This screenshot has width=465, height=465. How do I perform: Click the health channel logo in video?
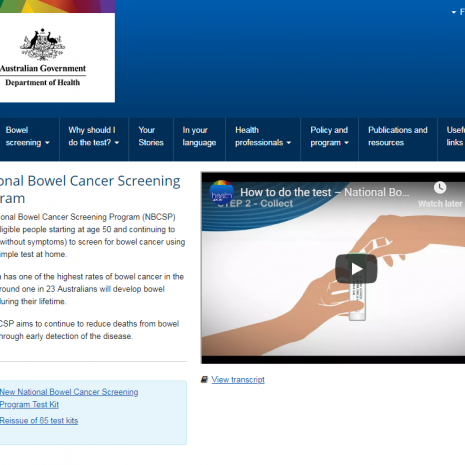[221, 192]
